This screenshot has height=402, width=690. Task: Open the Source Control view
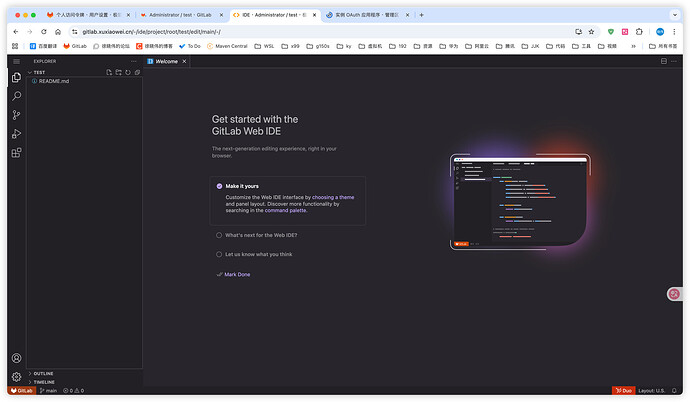tap(16, 115)
